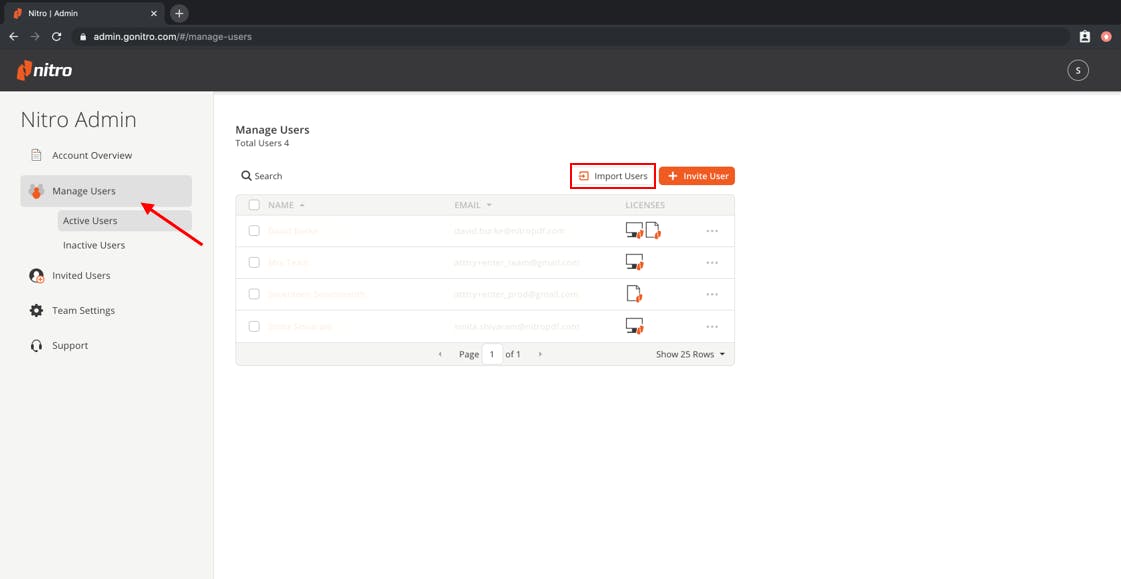Open Invited Users via its person icon
The image size is (1123, 579).
pyautogui.click(x=36, y=275)
